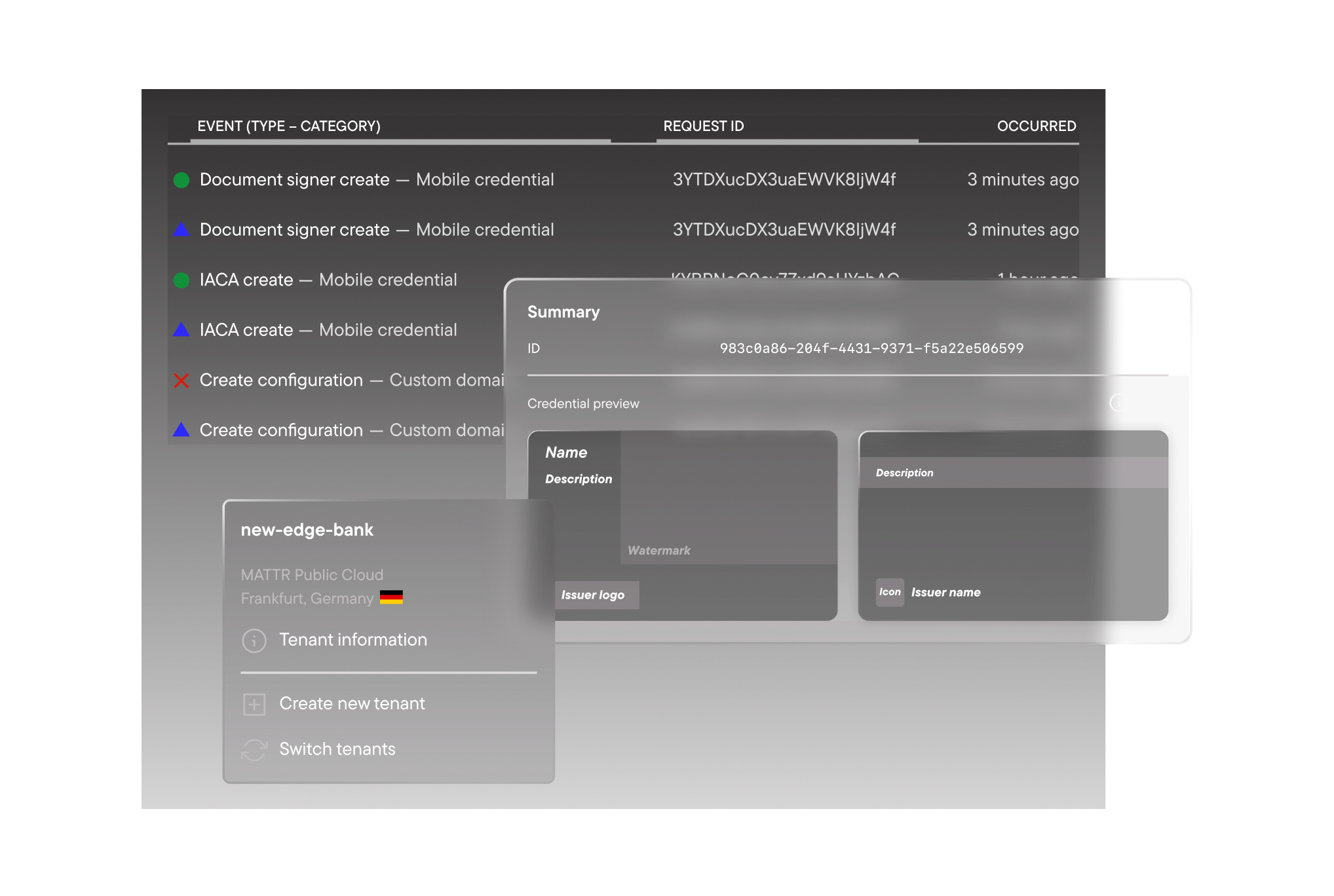Click the OCCURRED column header
This screenshot has width=1334, height=896.
1036,126
